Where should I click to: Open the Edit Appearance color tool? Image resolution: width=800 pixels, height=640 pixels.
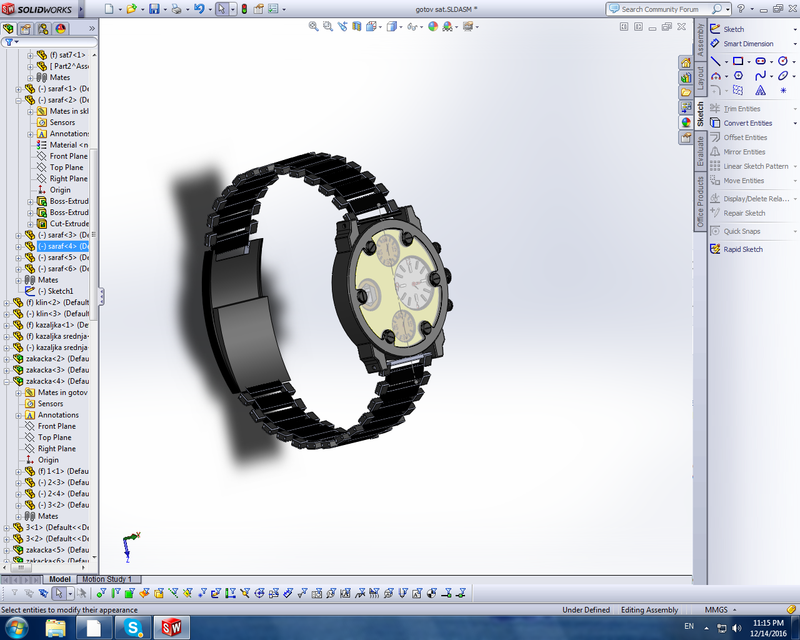432,28
